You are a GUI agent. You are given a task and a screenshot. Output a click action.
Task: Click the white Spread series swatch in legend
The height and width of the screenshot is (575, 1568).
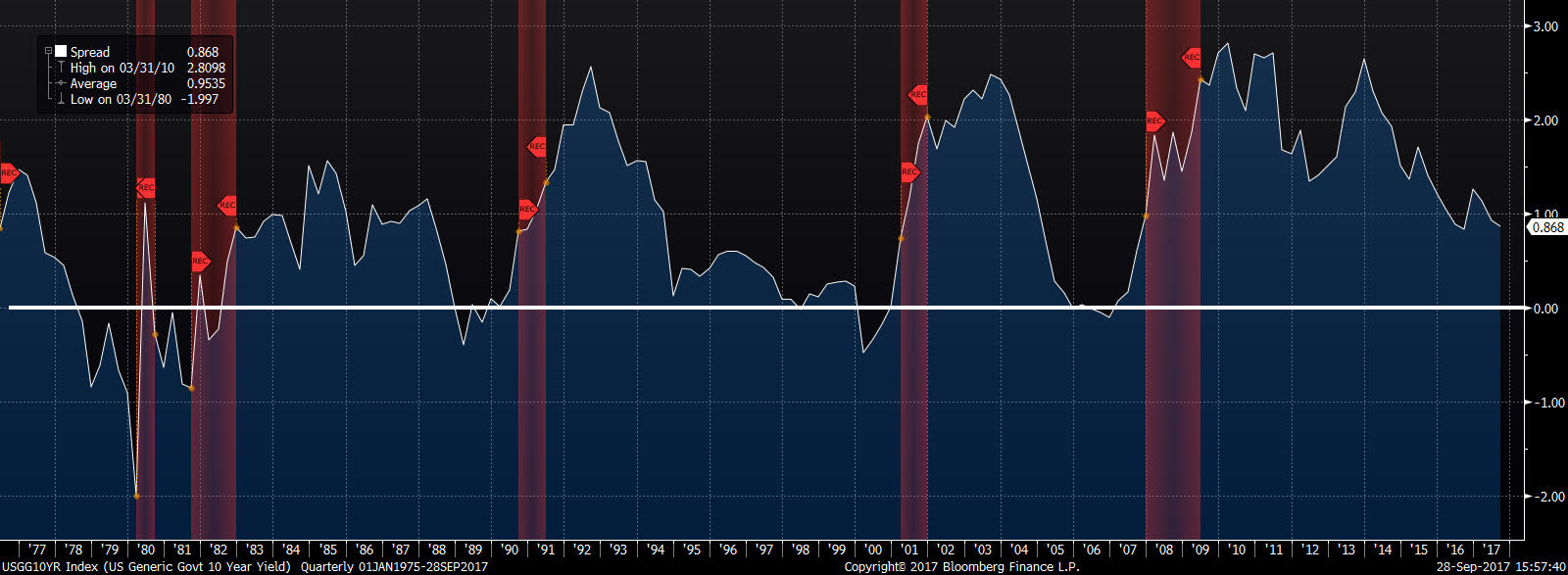tap(61, 52)
